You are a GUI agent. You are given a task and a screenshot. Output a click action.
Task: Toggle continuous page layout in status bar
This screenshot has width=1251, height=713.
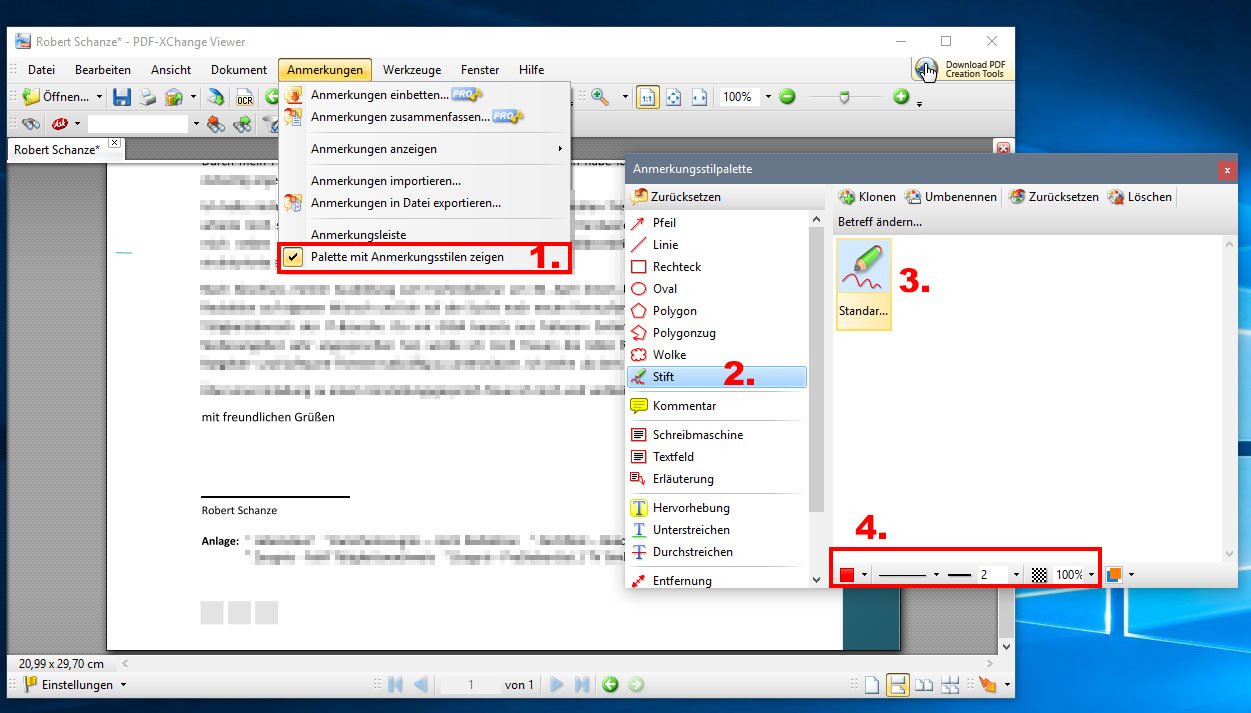[x=897, y=685]
